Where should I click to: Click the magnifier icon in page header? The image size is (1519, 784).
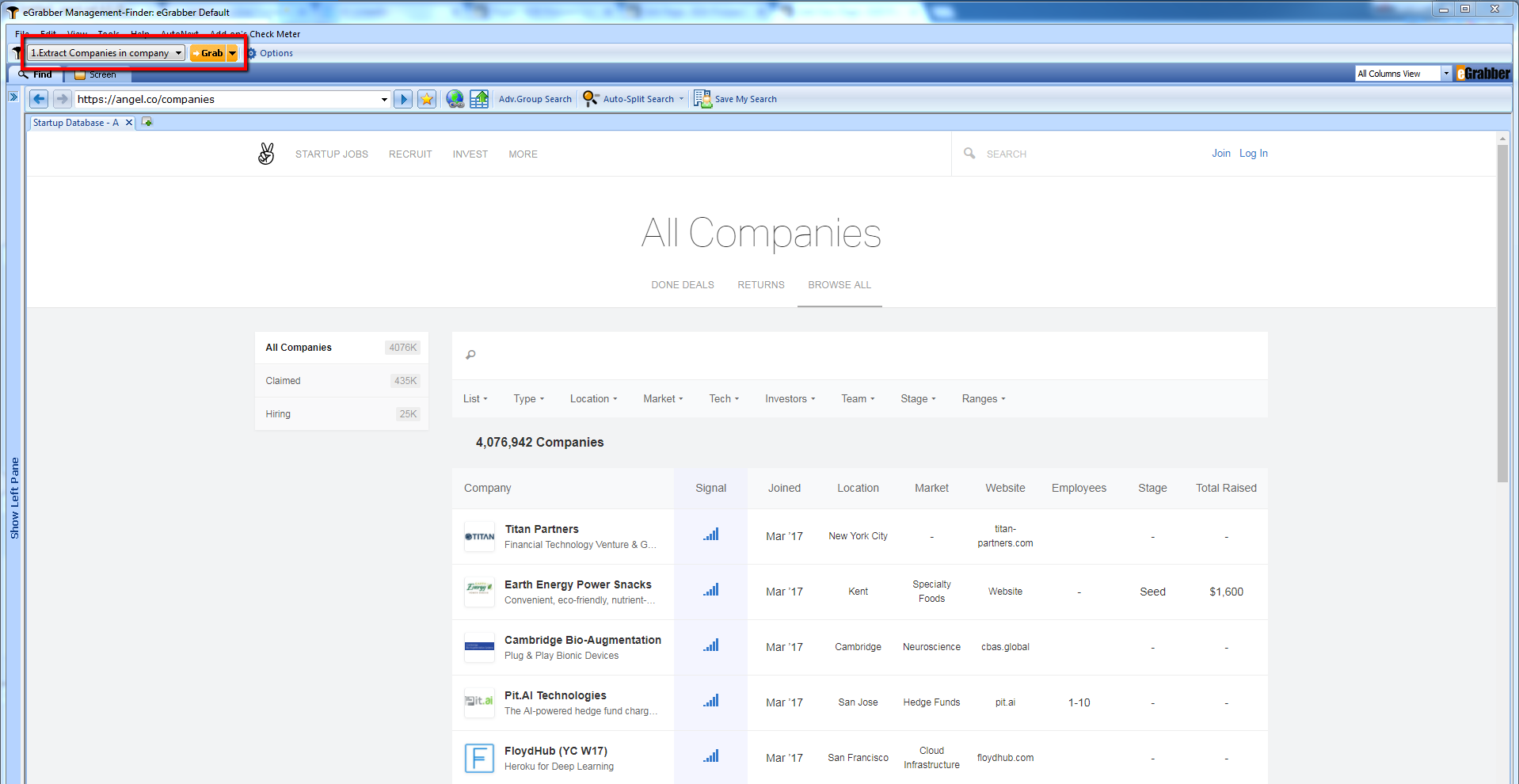969,154
